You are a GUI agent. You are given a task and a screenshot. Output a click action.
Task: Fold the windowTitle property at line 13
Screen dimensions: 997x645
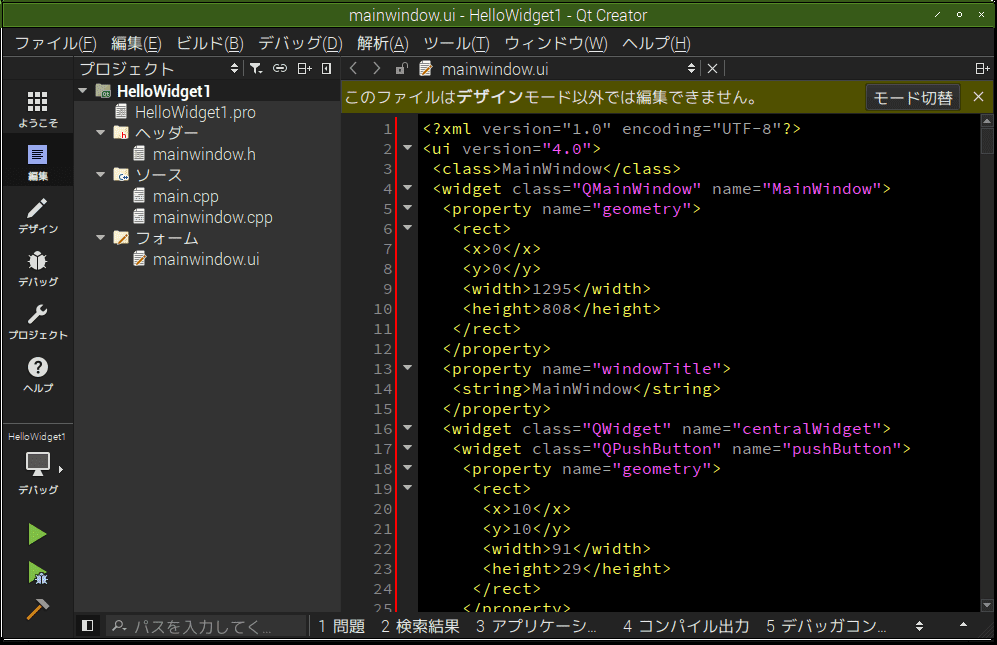coord(408,368)
